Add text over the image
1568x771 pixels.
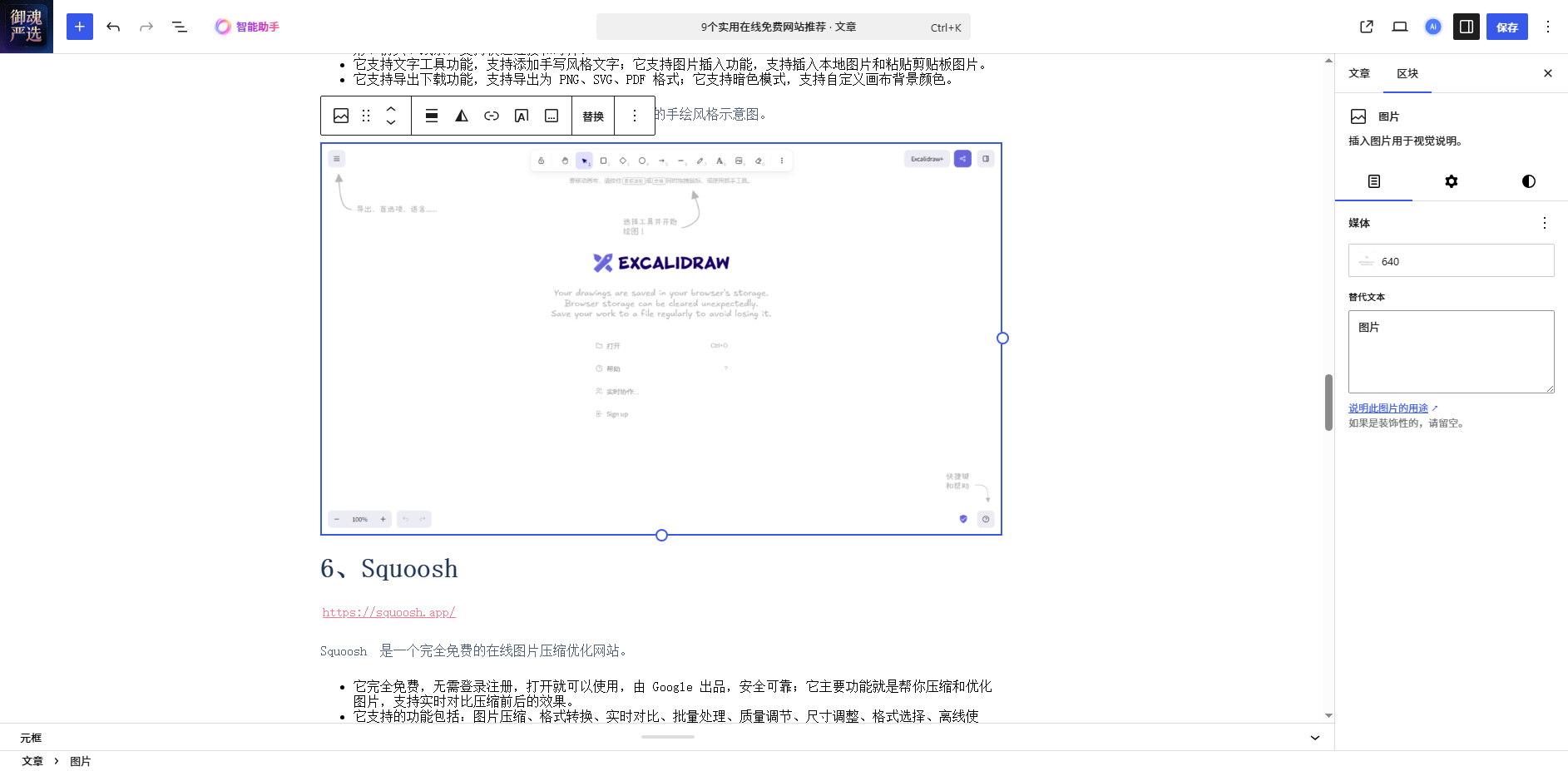(x=522, y=116)
